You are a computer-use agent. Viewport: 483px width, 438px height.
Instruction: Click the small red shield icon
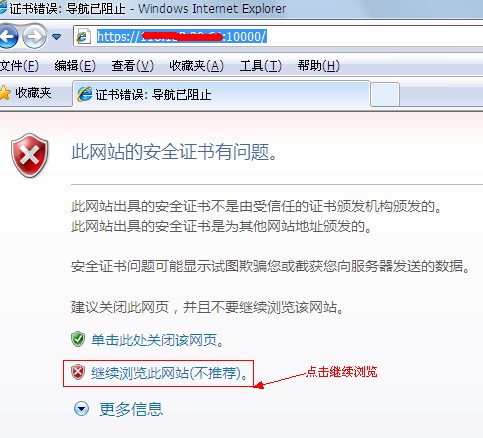click(x=78, y=372)
